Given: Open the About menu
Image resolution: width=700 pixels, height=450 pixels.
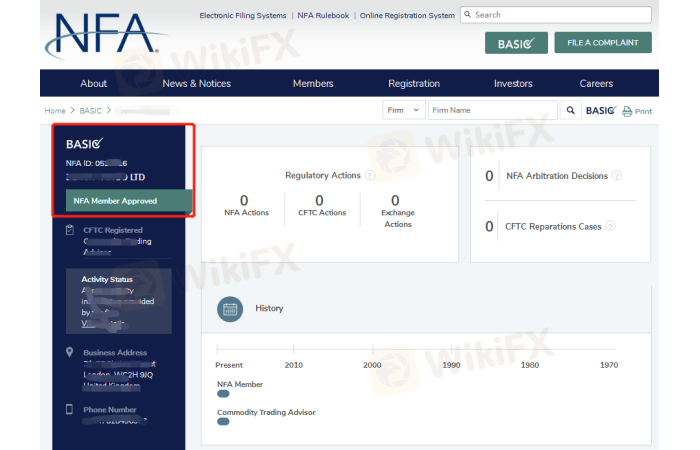Looking at the screenshot, I should tap(93, 83).
